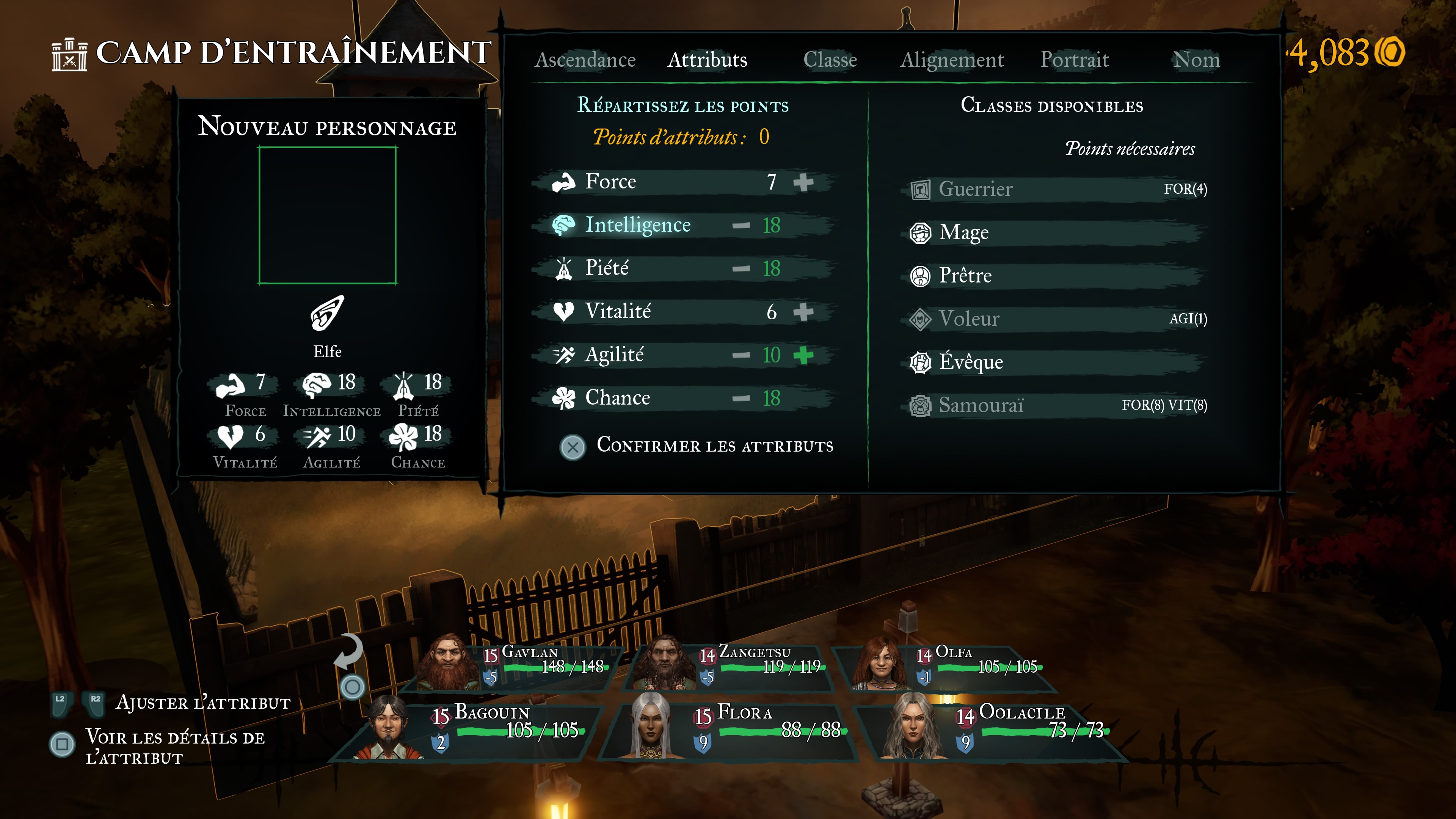This screenshot has height=819, width=1456.
Task: Reduce Chance using the minus icon
Action: click(741, 399)
